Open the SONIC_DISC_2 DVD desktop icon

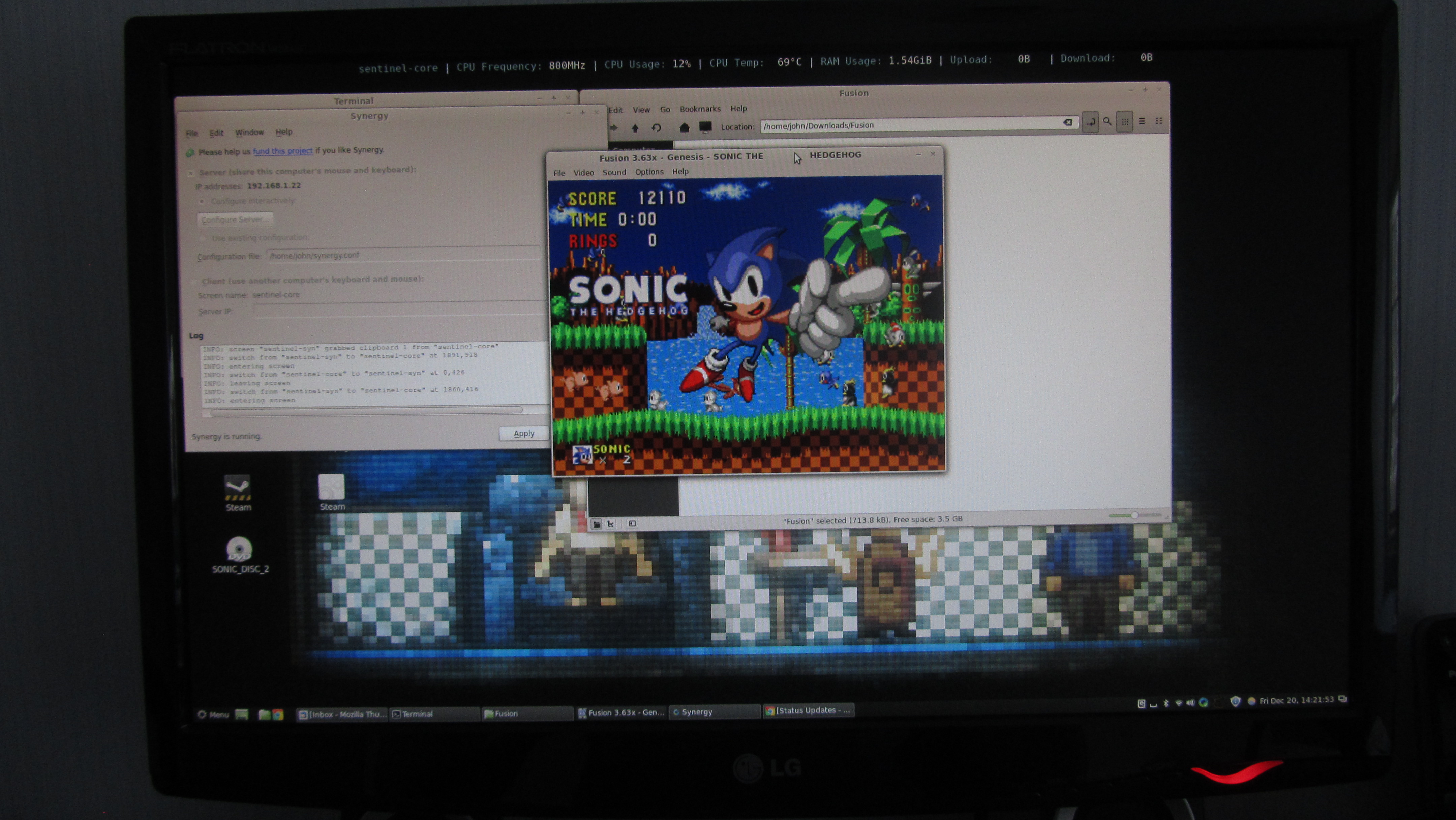pyautogui.click(x=239, y=550)
